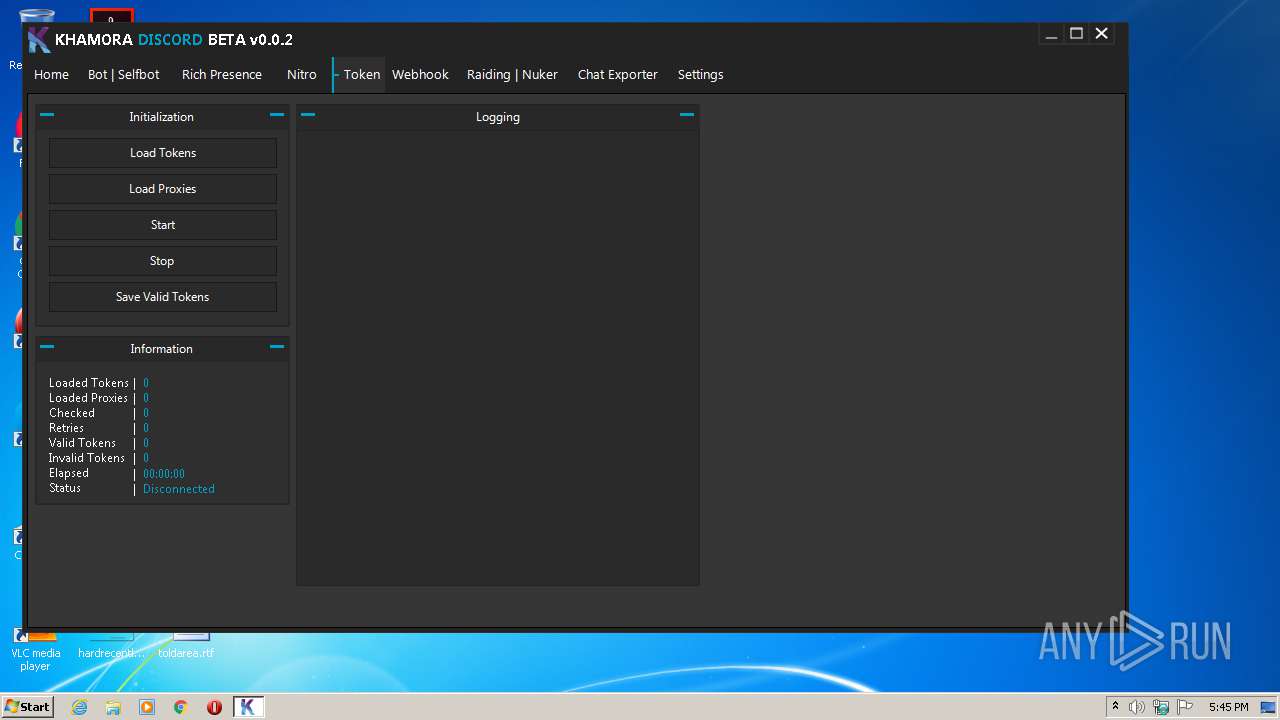Click the volume icon in system tray
Viewport: 1280px width, 720px height.
point(1137,707)
